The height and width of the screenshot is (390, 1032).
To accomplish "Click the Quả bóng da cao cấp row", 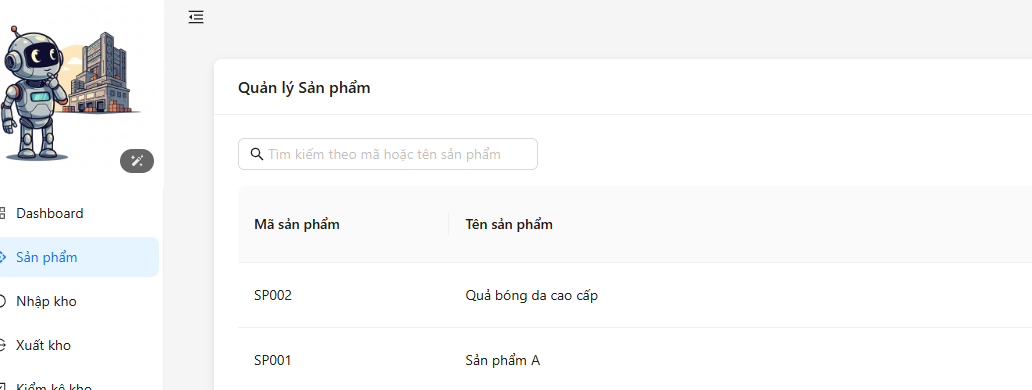I will pyautogui.click(x=635, y=295).
